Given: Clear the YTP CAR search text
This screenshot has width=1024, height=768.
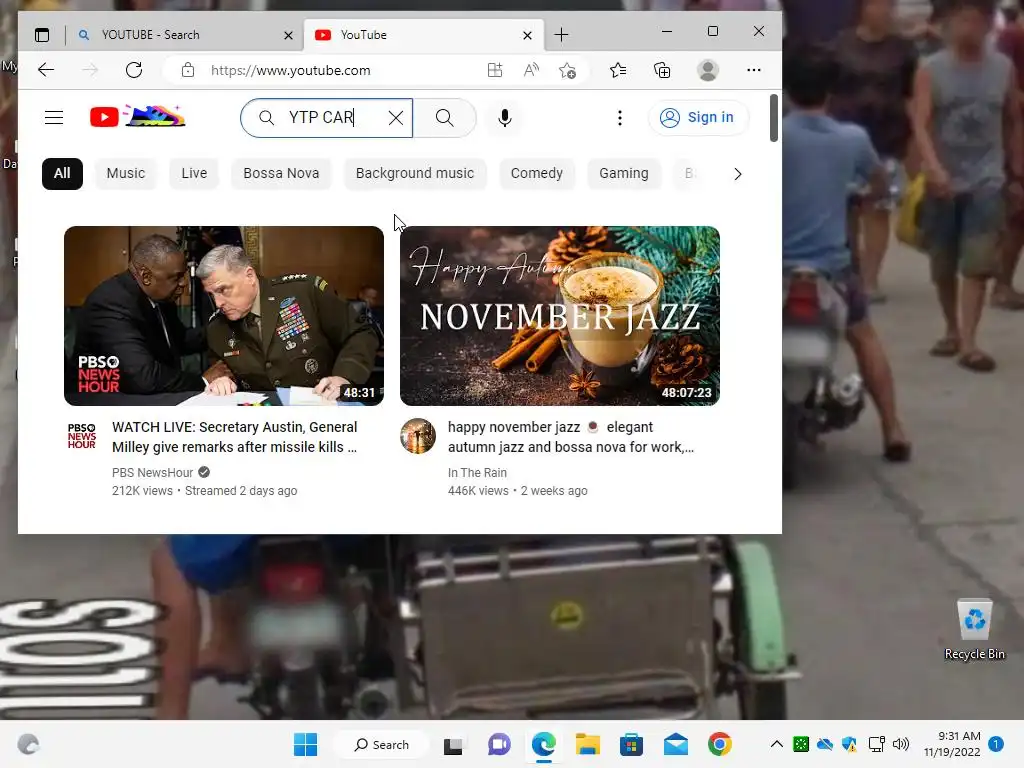Looking at the screenshot, I should [x=396, y=118].
